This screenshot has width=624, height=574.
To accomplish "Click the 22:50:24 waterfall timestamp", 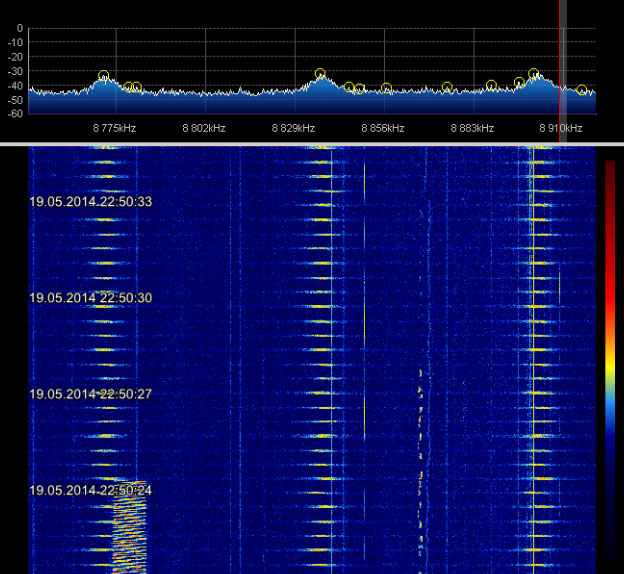I will [91, 490].
